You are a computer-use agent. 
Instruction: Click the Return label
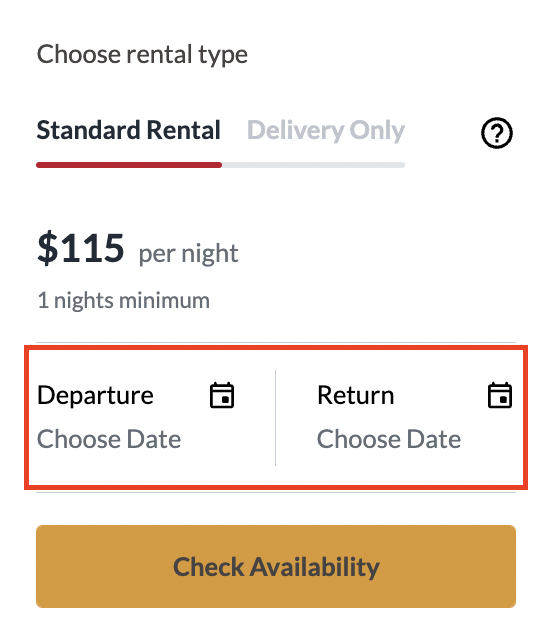click(x=356, y=395)
